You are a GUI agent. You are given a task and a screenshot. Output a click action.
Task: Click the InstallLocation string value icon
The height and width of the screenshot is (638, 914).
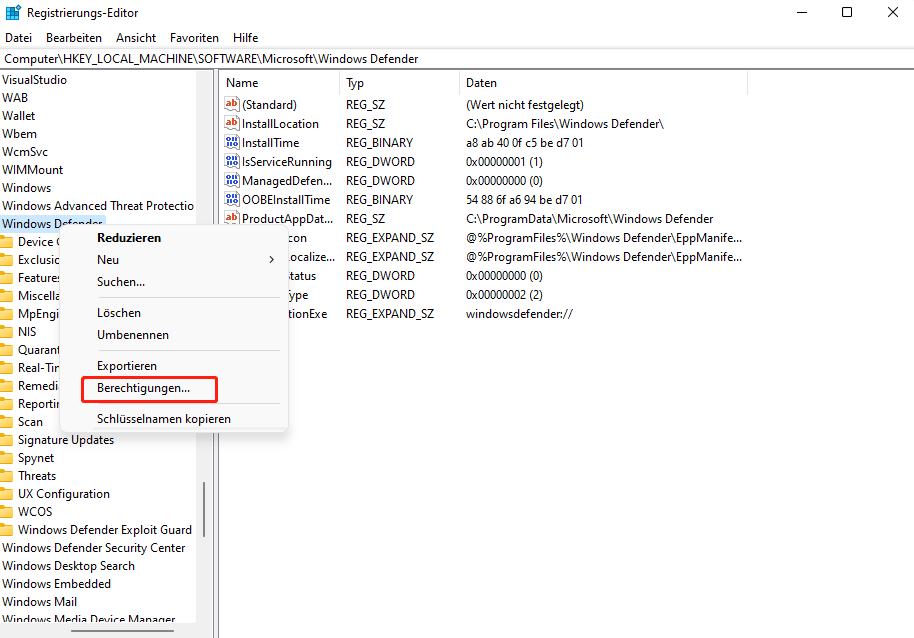pos(232,123)
